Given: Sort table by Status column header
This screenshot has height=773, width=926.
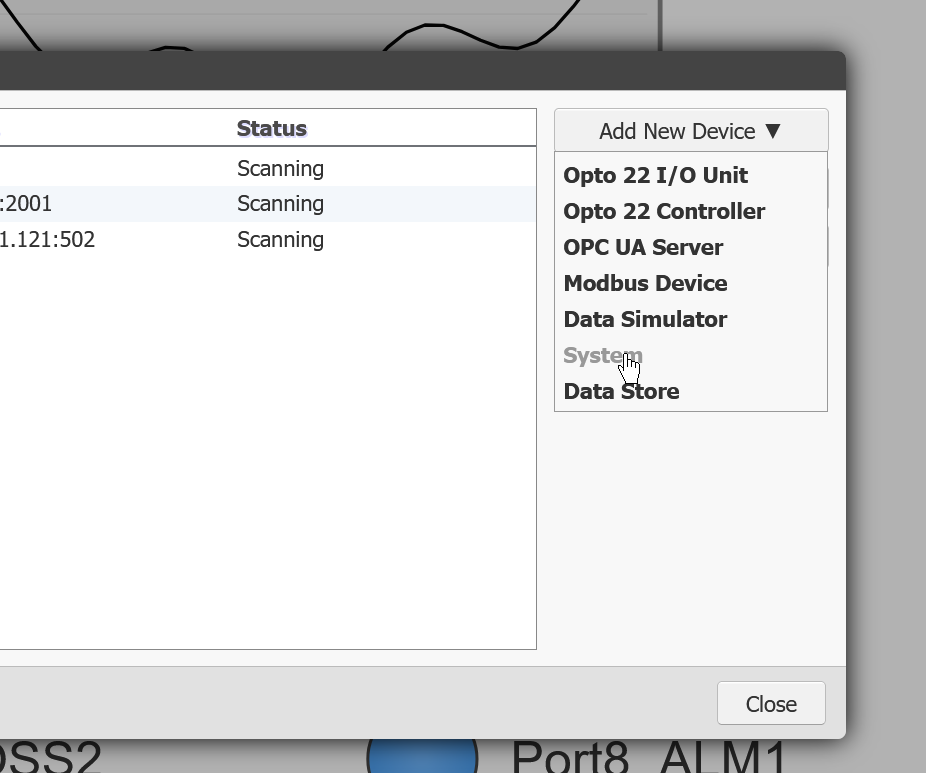Looking at the screenshot, I should 272,128.
